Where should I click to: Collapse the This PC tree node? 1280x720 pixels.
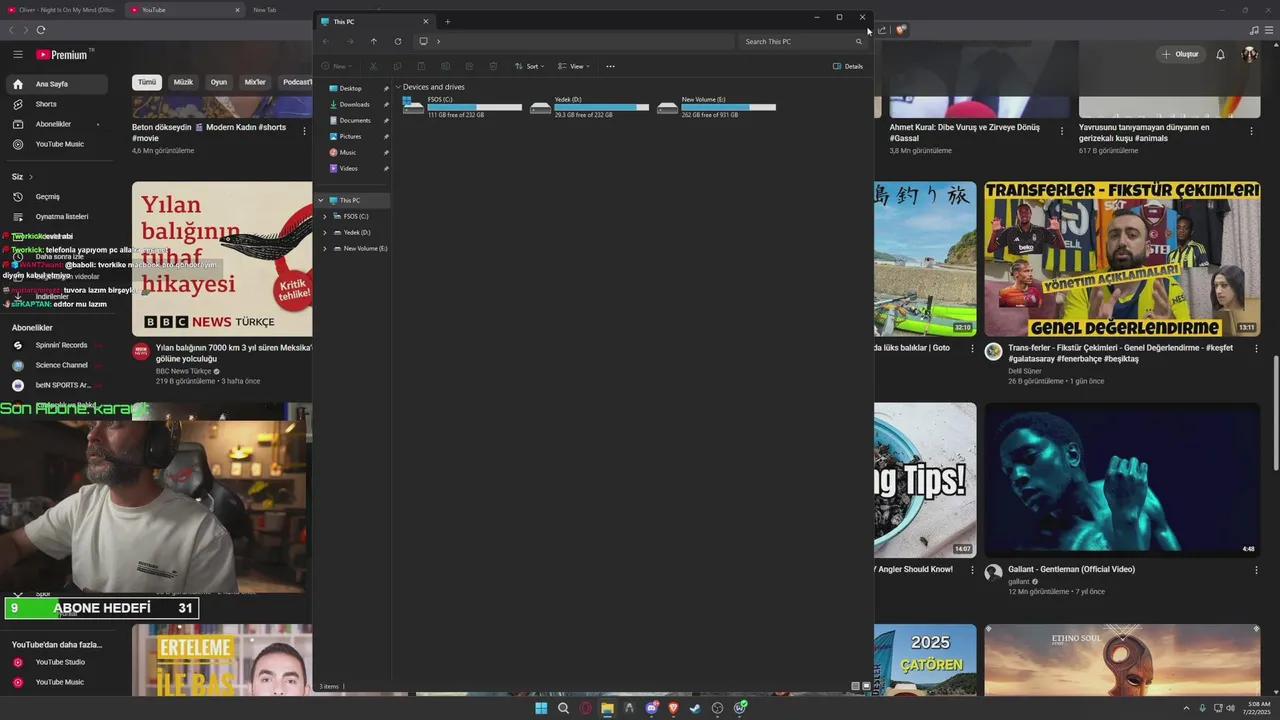point(321,200)
